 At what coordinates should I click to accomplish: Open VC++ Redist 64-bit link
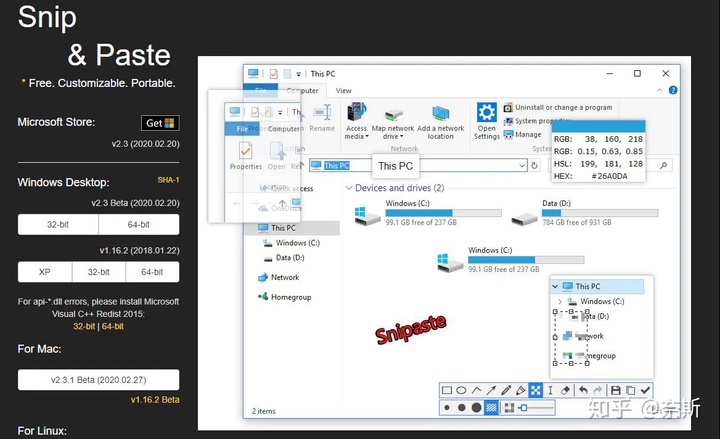click(112, 326)
